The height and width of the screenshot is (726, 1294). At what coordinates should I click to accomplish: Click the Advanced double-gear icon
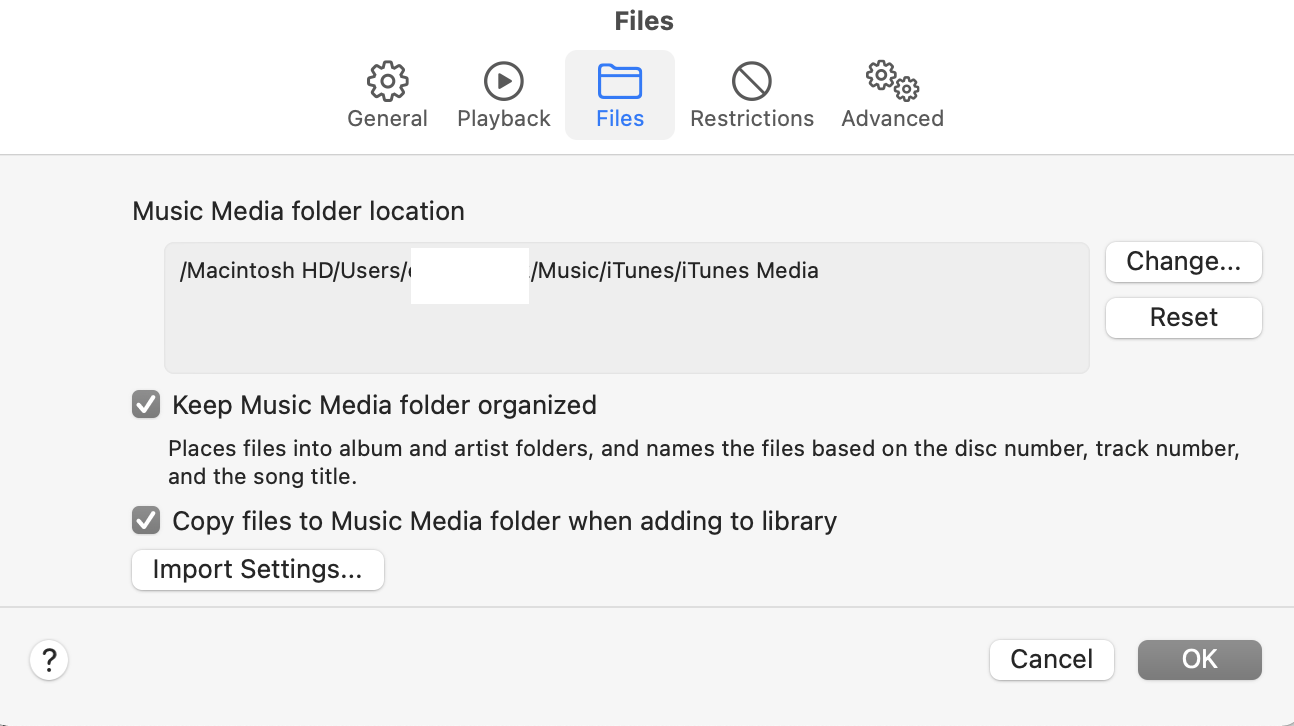[x=892, y=81]
